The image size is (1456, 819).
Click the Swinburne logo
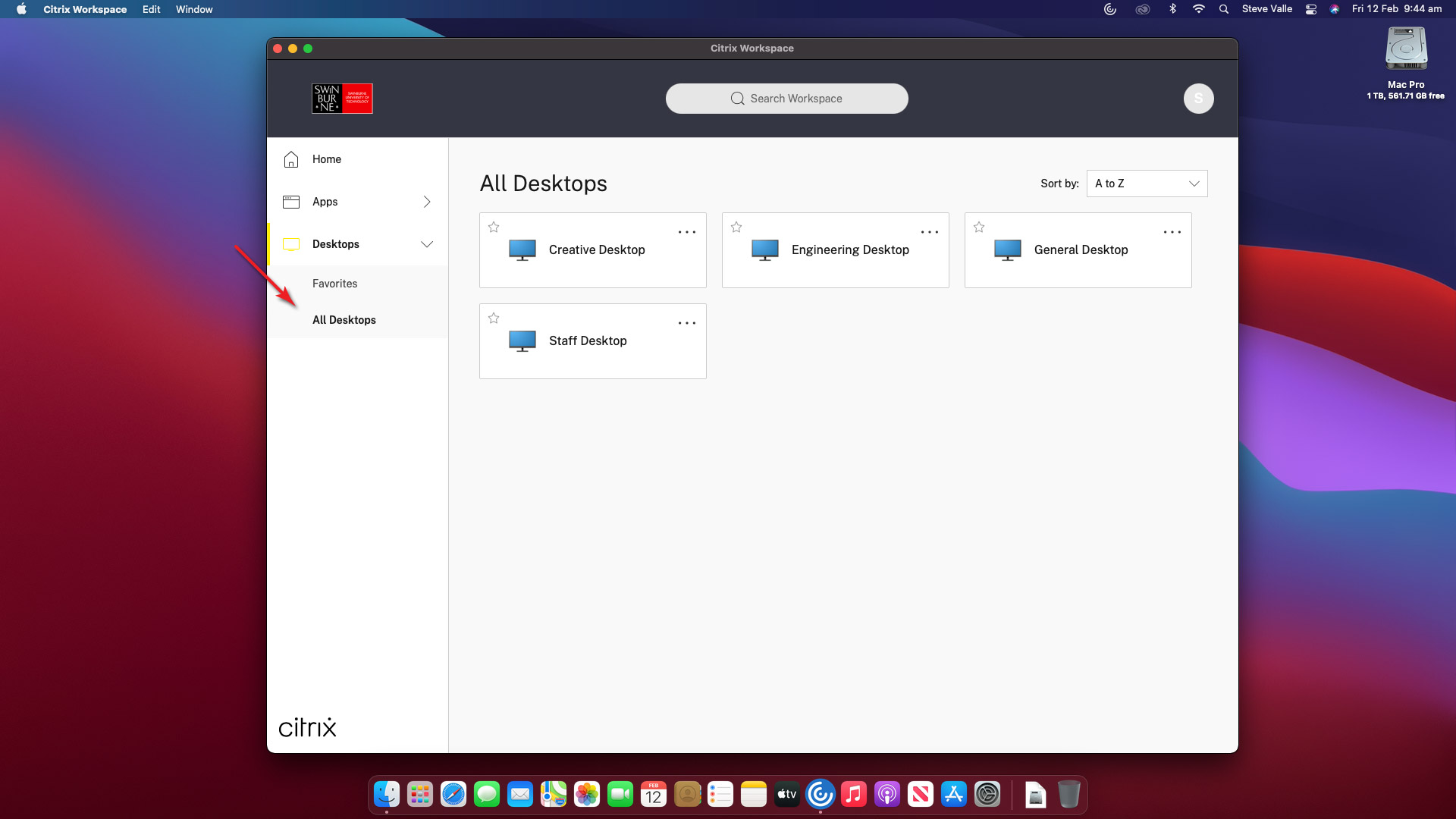pos(342,99)
